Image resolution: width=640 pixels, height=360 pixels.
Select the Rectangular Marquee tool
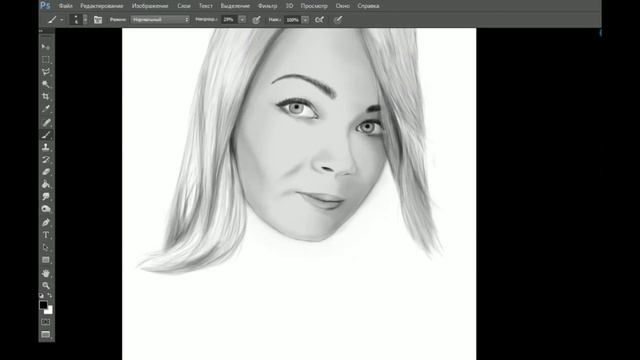(46, 60)
